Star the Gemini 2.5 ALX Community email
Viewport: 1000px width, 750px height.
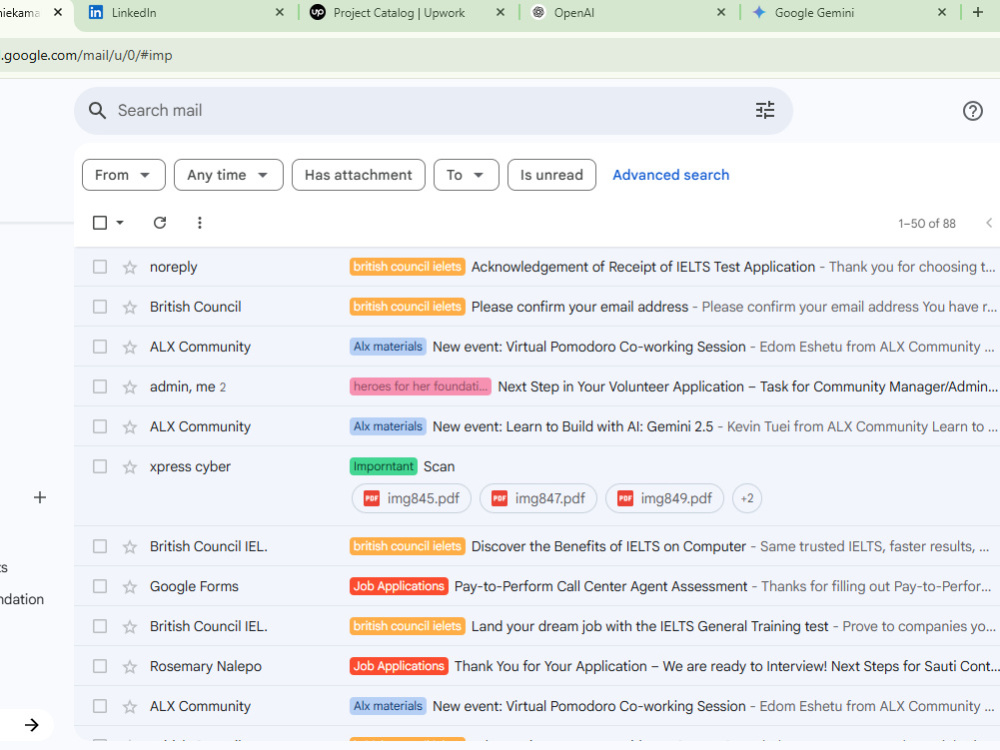[130, 427]
